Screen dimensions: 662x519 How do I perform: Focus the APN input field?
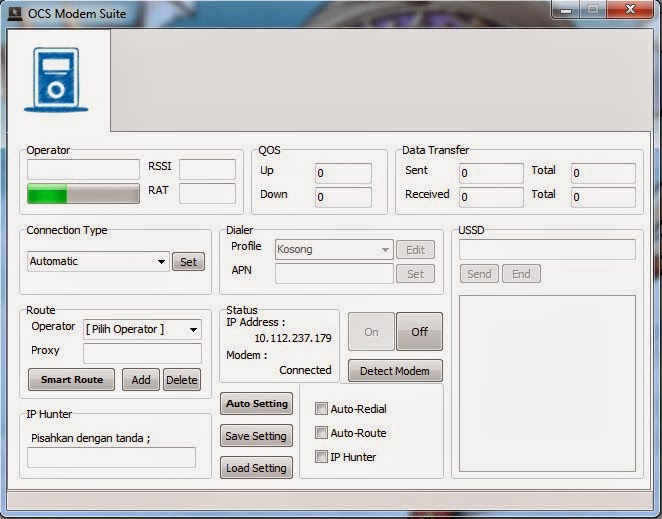coord(334,274)
